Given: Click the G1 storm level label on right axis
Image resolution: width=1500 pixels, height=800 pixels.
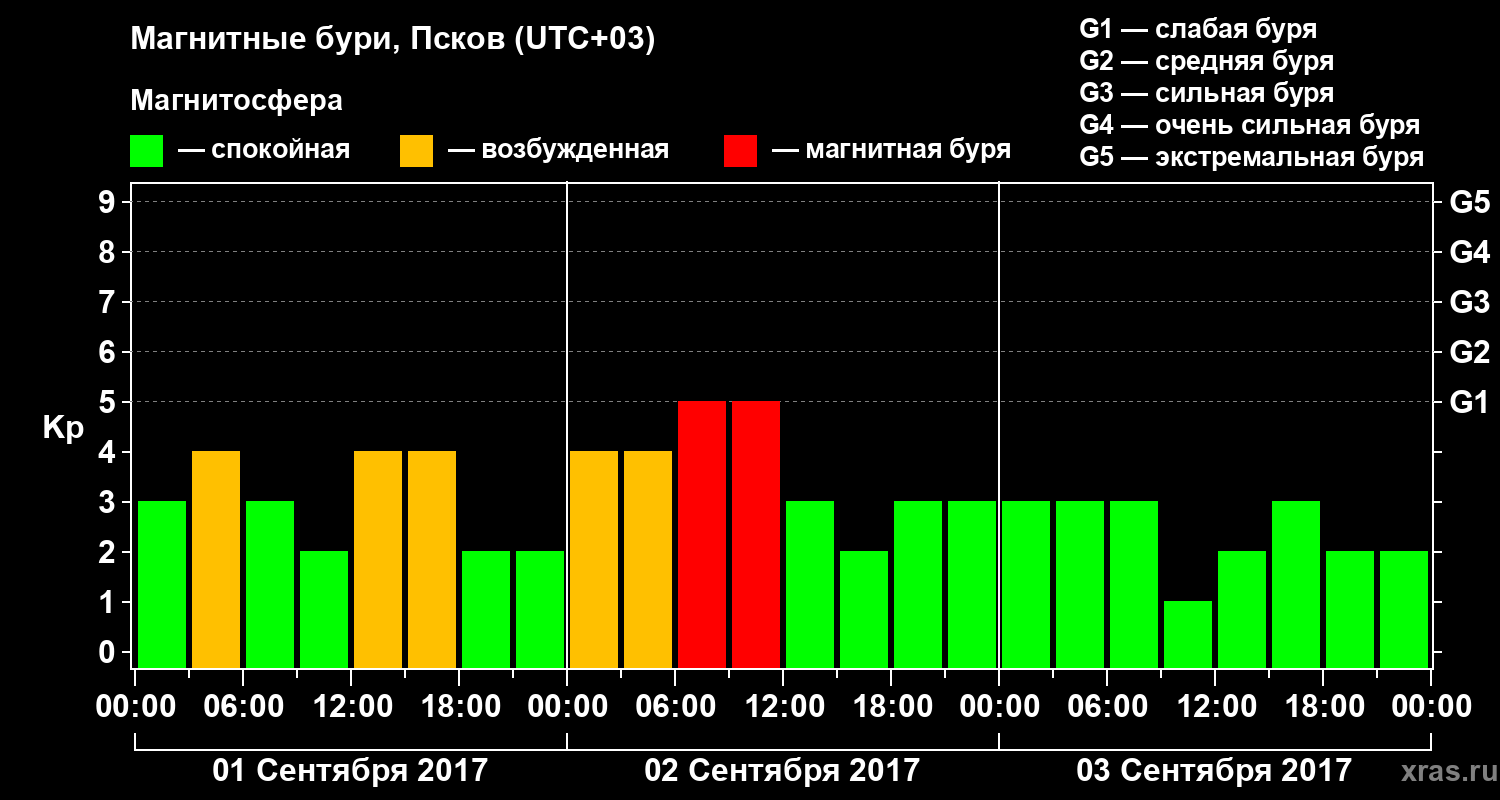Looking at the screenshot, I should (x=1469, y=402).
